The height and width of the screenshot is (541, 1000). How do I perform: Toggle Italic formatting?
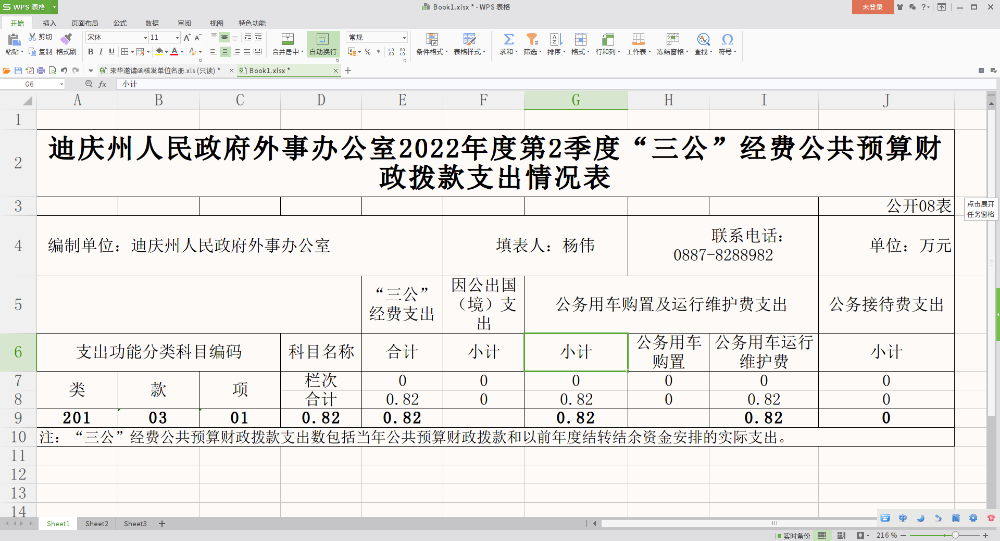pyautogui.click(x=101, y=52)
